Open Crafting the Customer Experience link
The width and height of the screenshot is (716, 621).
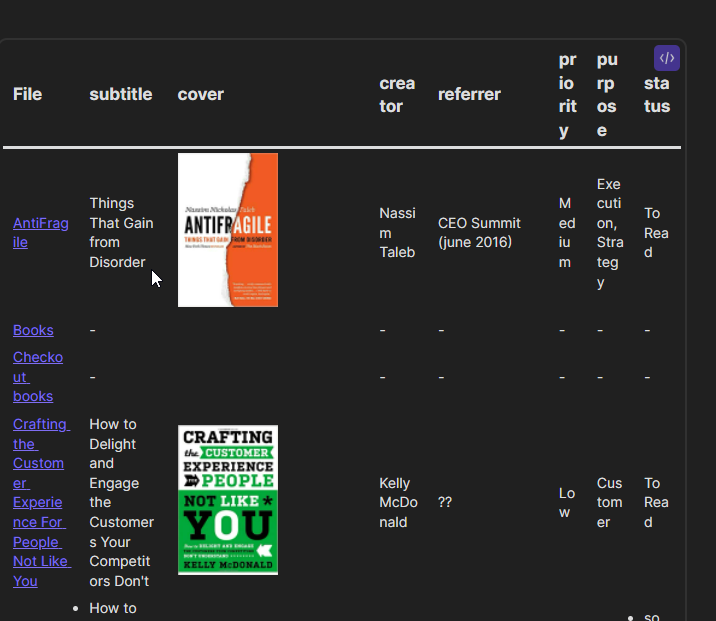[x=42, y=502]
